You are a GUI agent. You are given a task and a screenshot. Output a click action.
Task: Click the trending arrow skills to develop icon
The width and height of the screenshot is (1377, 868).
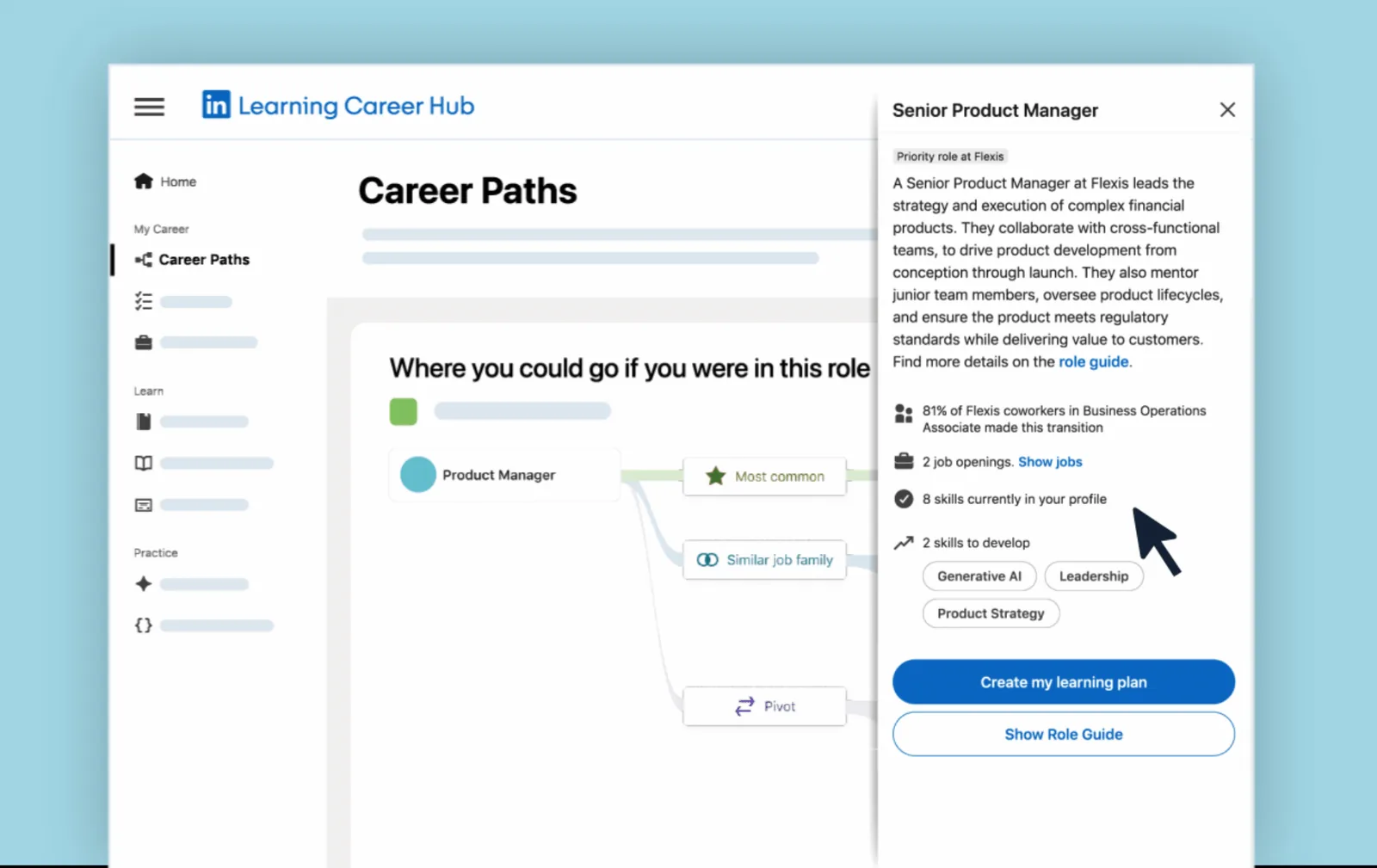pos(904,543)
